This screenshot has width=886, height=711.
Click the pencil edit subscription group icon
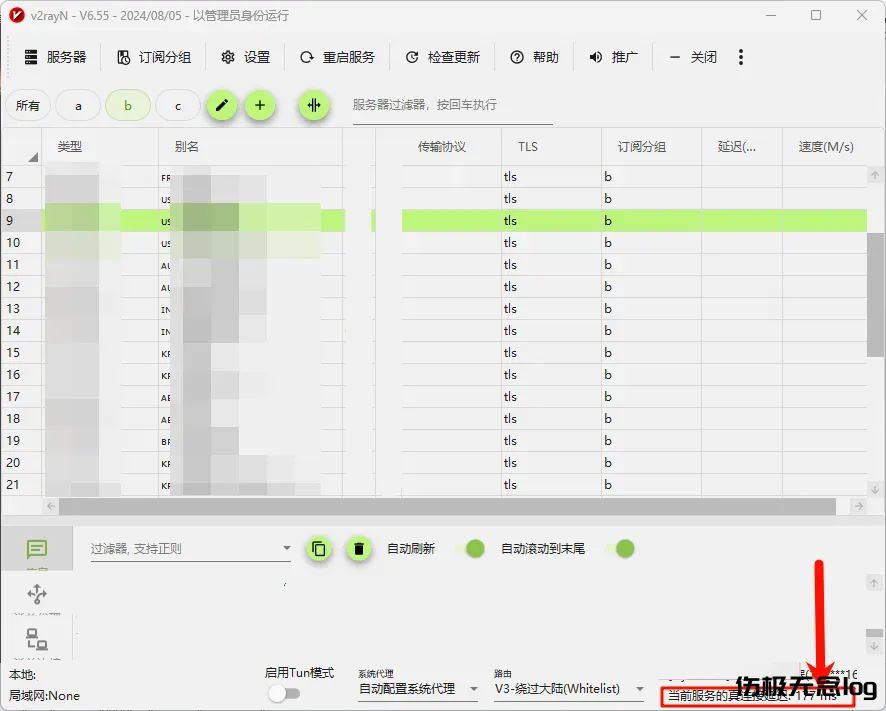point(222,105)
